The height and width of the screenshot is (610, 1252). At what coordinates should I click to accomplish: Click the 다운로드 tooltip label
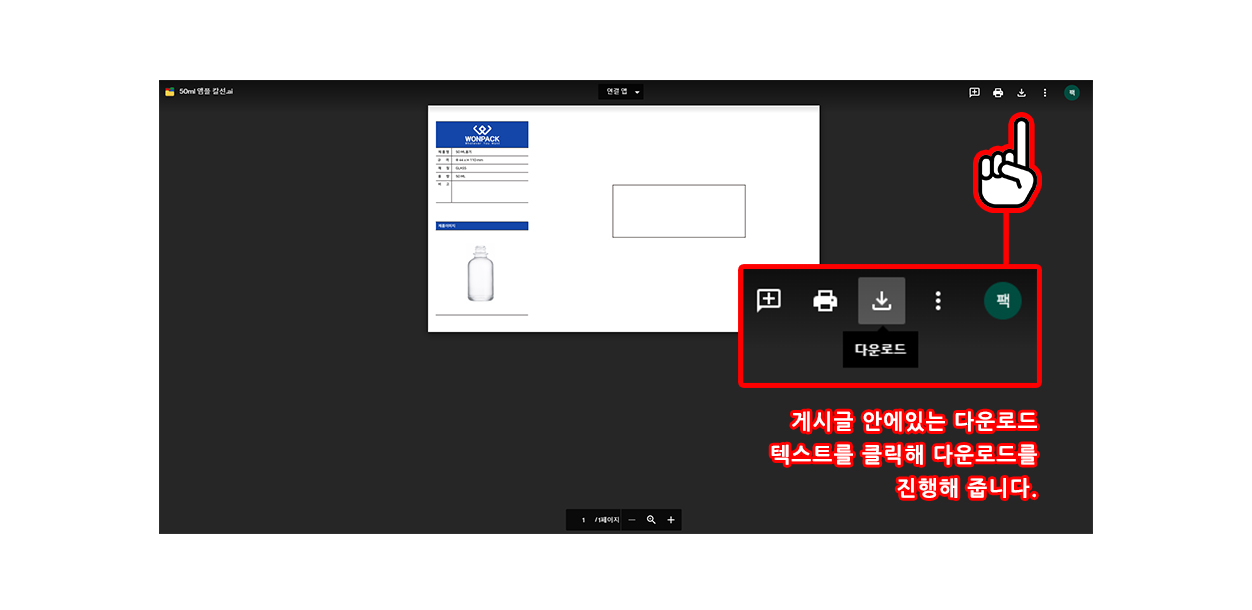point(880,350)
